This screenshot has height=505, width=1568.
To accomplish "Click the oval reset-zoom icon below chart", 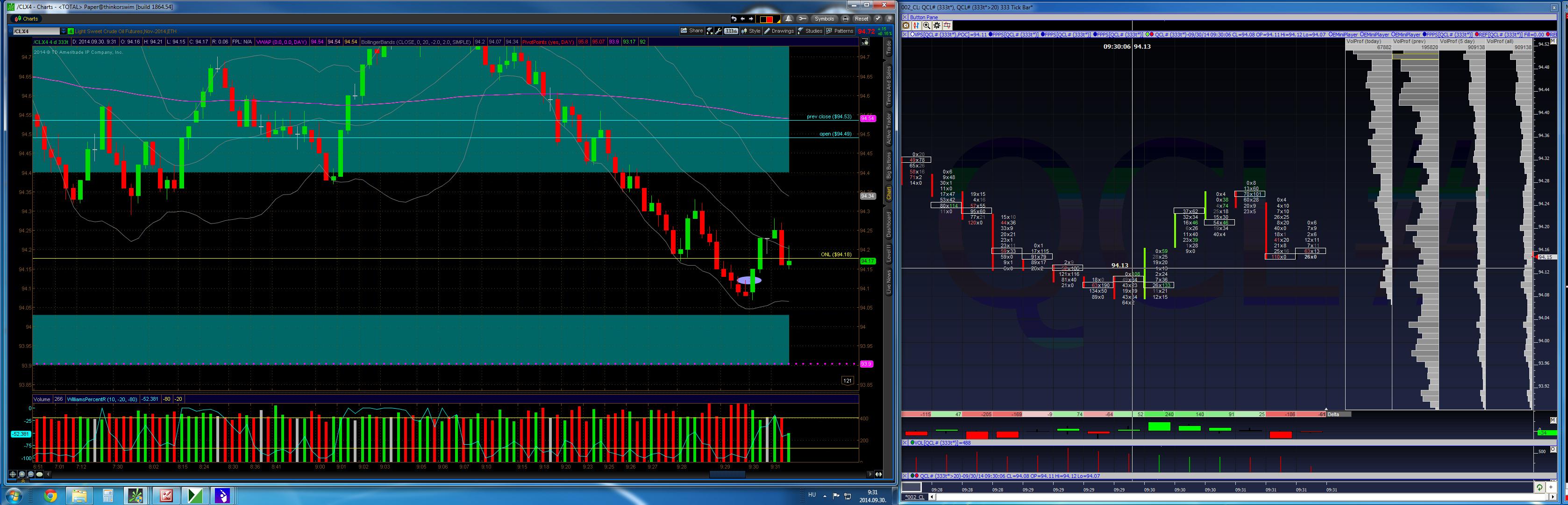I will [x=40, y=474].
